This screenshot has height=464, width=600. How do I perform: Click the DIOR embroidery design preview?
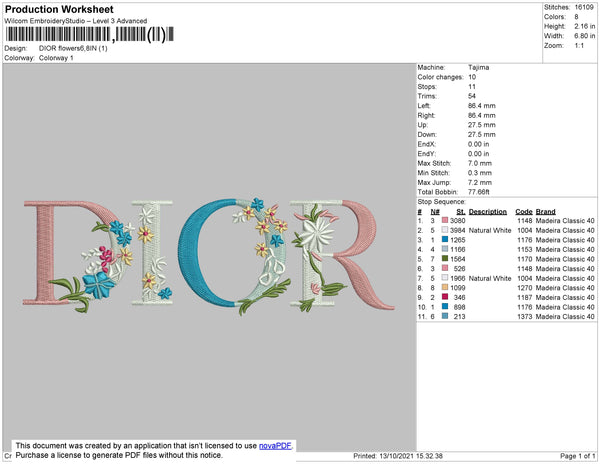coord(209,256)
